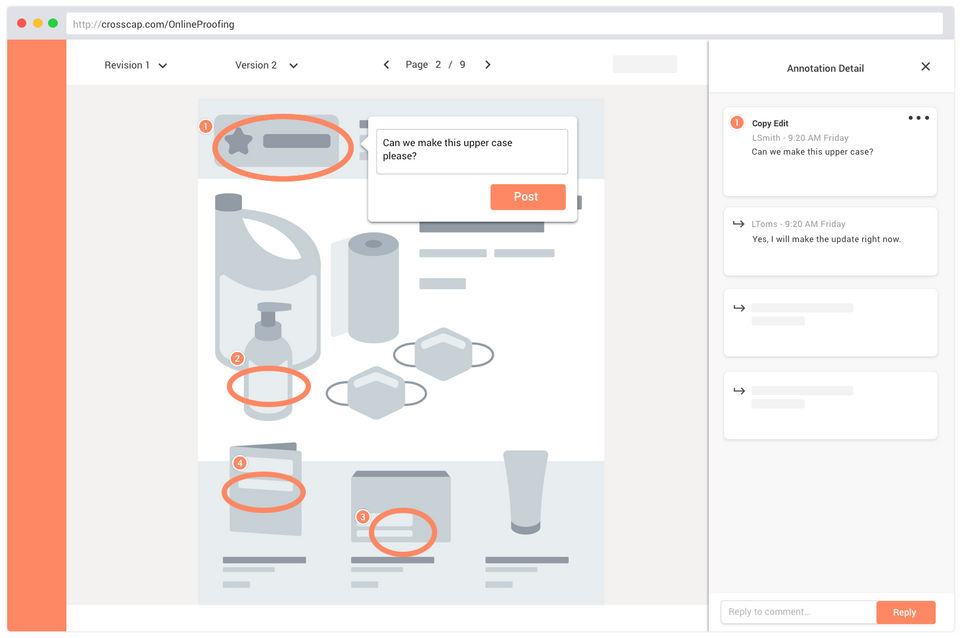The height and width of the screenshot is (638, 960).
Task: Select LToms reply comment card
Action: 830,241
